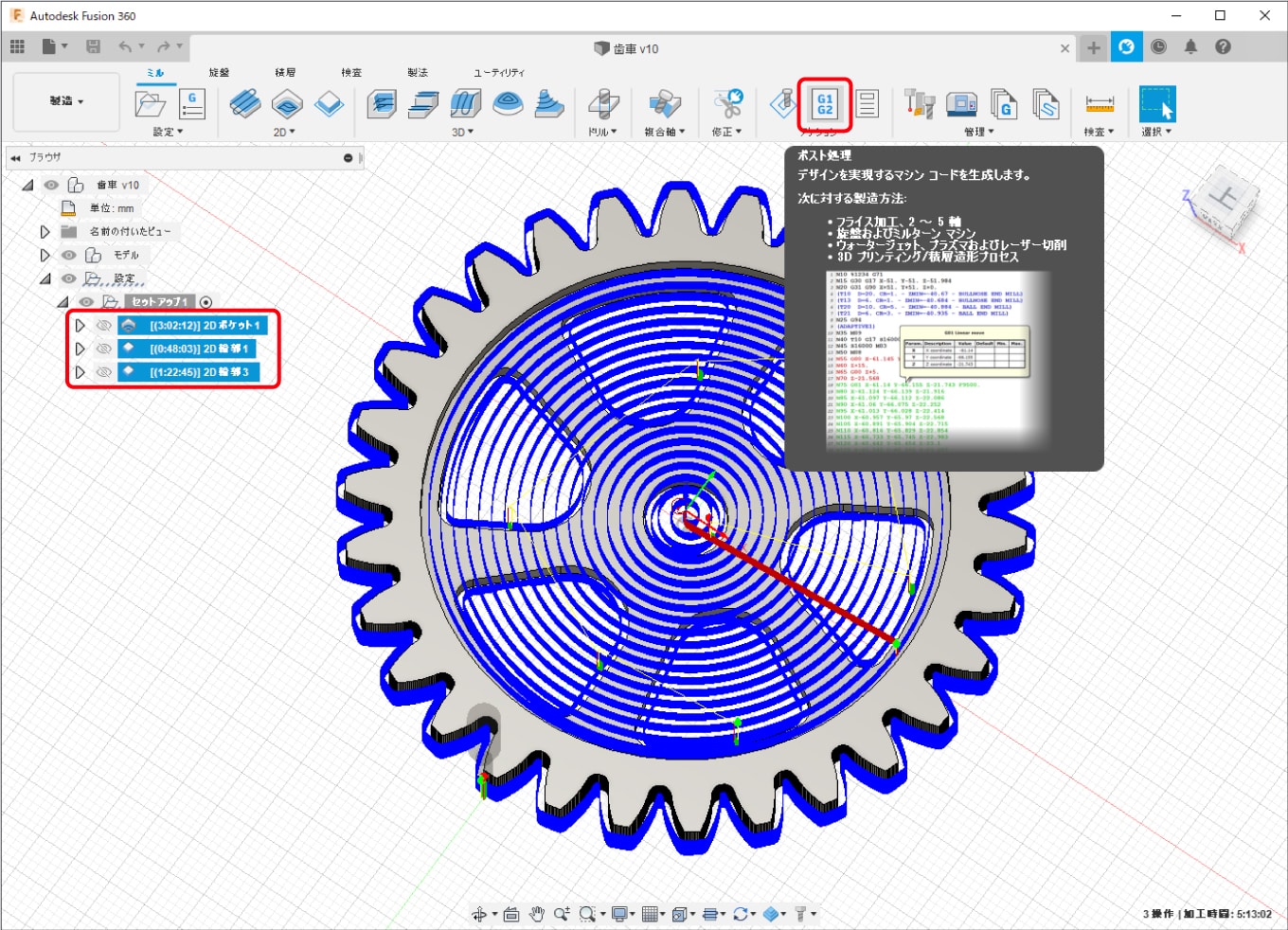Activate the セットアップ1 radio button
The width and height of the screenshot is (1288, 930).
coord(206,302)
